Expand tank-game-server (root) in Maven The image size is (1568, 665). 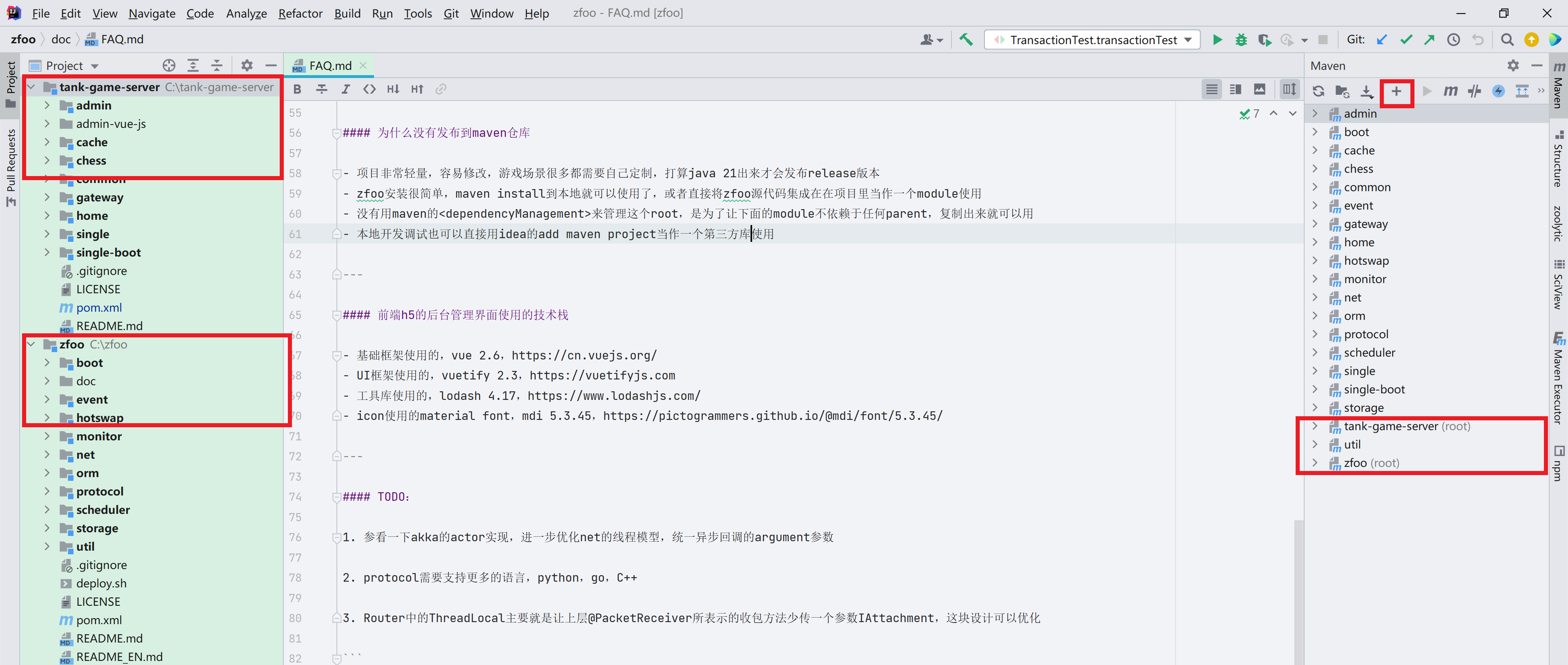pyautogui.click(x=1315, y=426)
